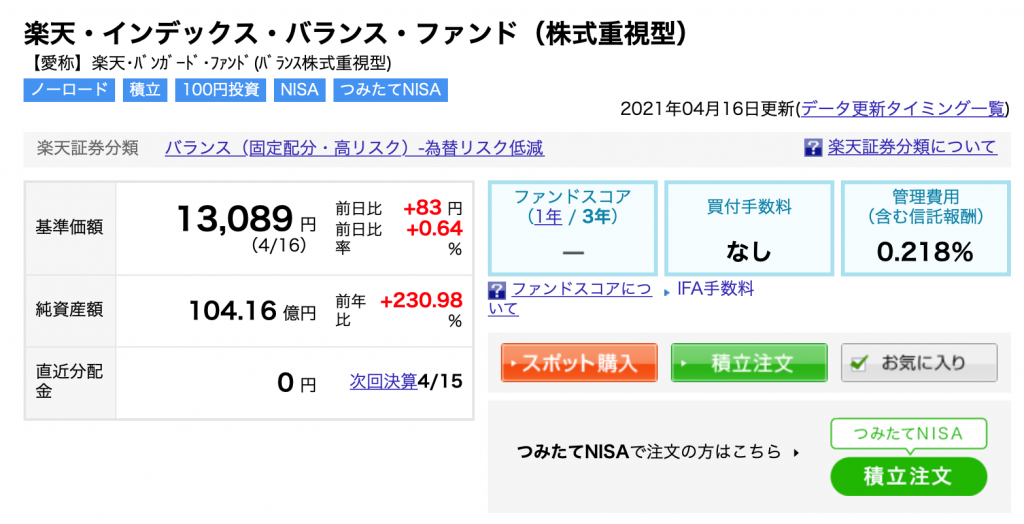Click the arrow icon before IFA手数料
1024x524 pixels.
pyautogui.click(x=667, y=292)
